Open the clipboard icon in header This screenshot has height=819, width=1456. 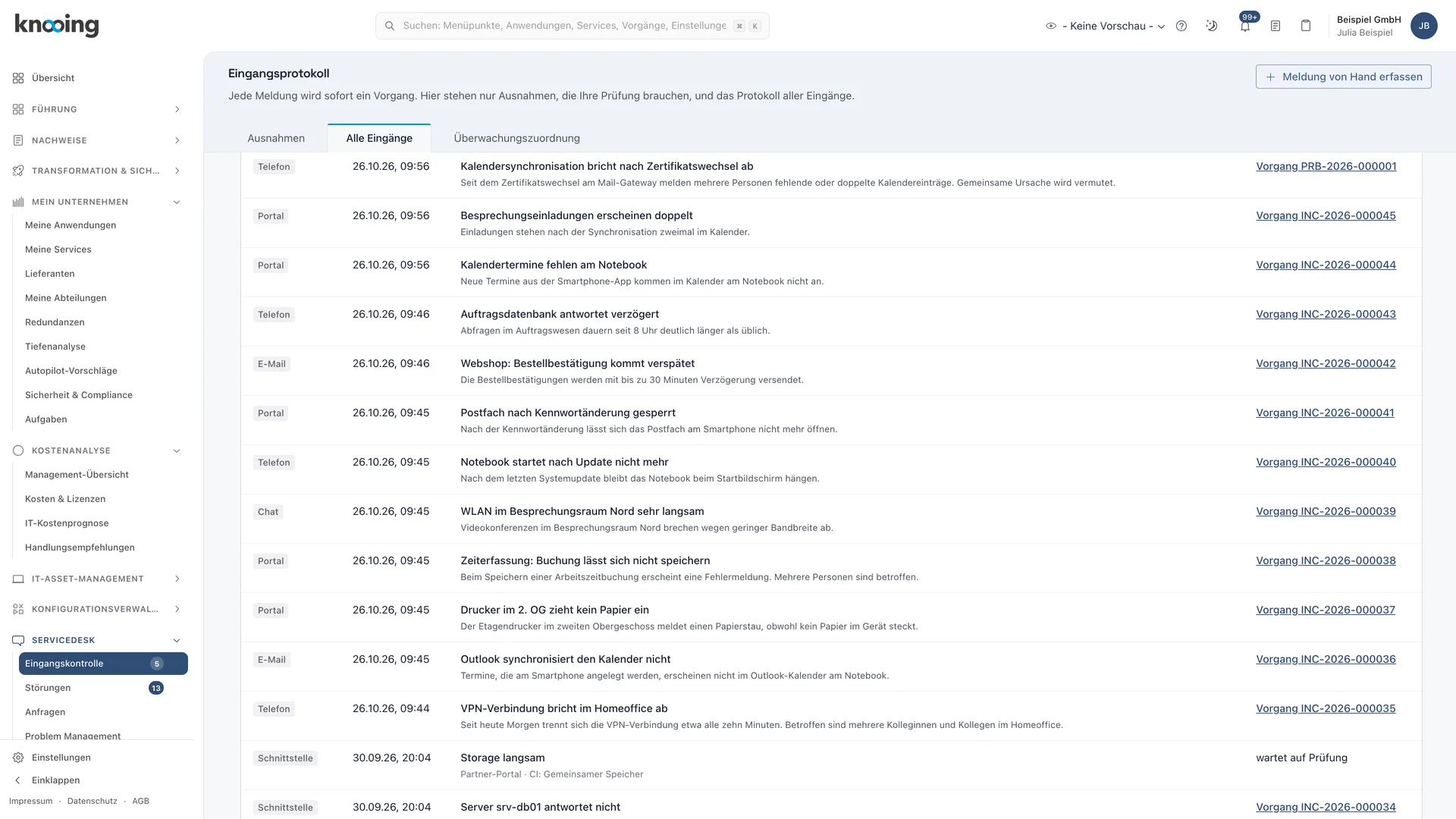click(x=1306, y=26)
